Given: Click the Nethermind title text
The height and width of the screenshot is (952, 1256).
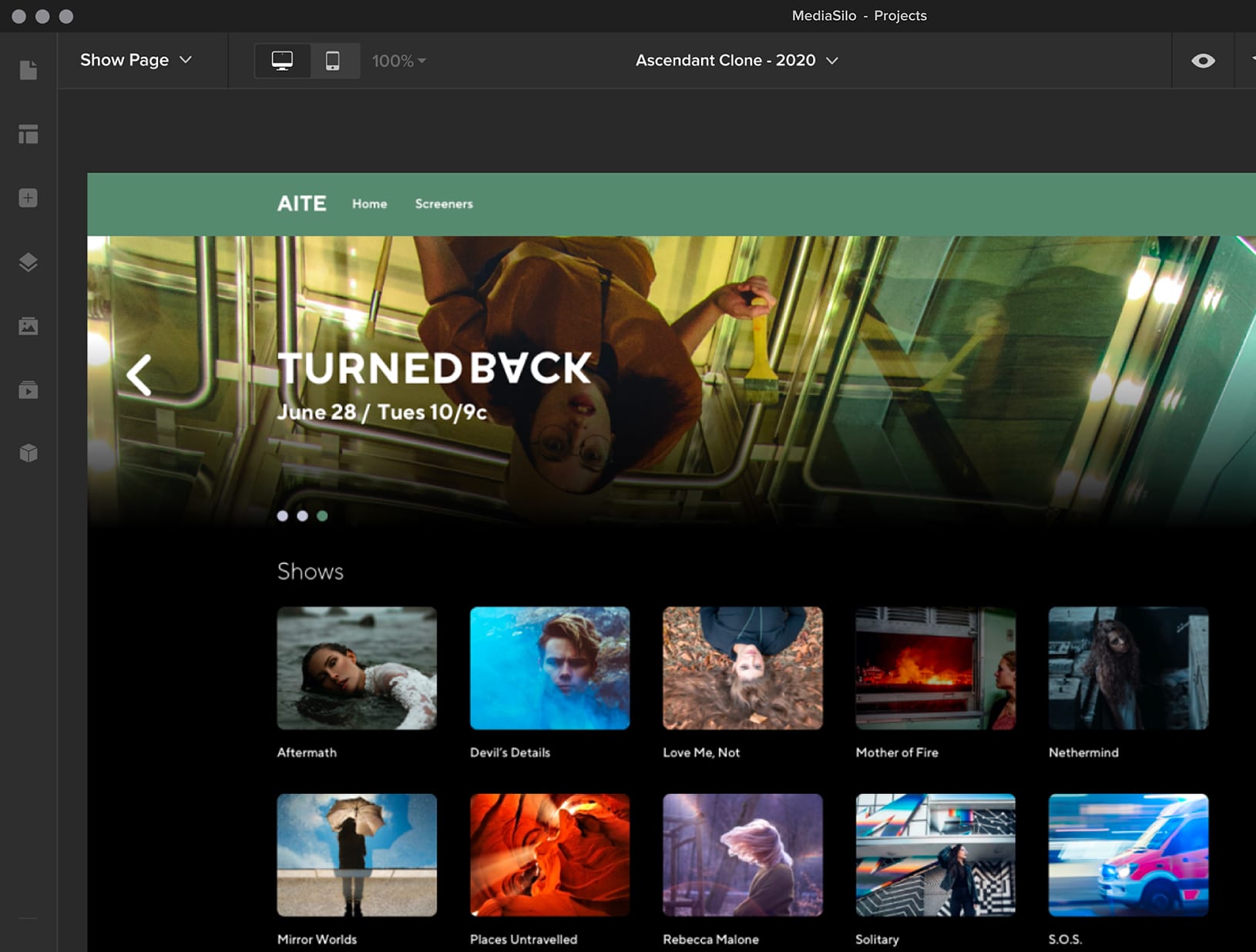Looking at the screenshot, I should tap(1083, 753).
